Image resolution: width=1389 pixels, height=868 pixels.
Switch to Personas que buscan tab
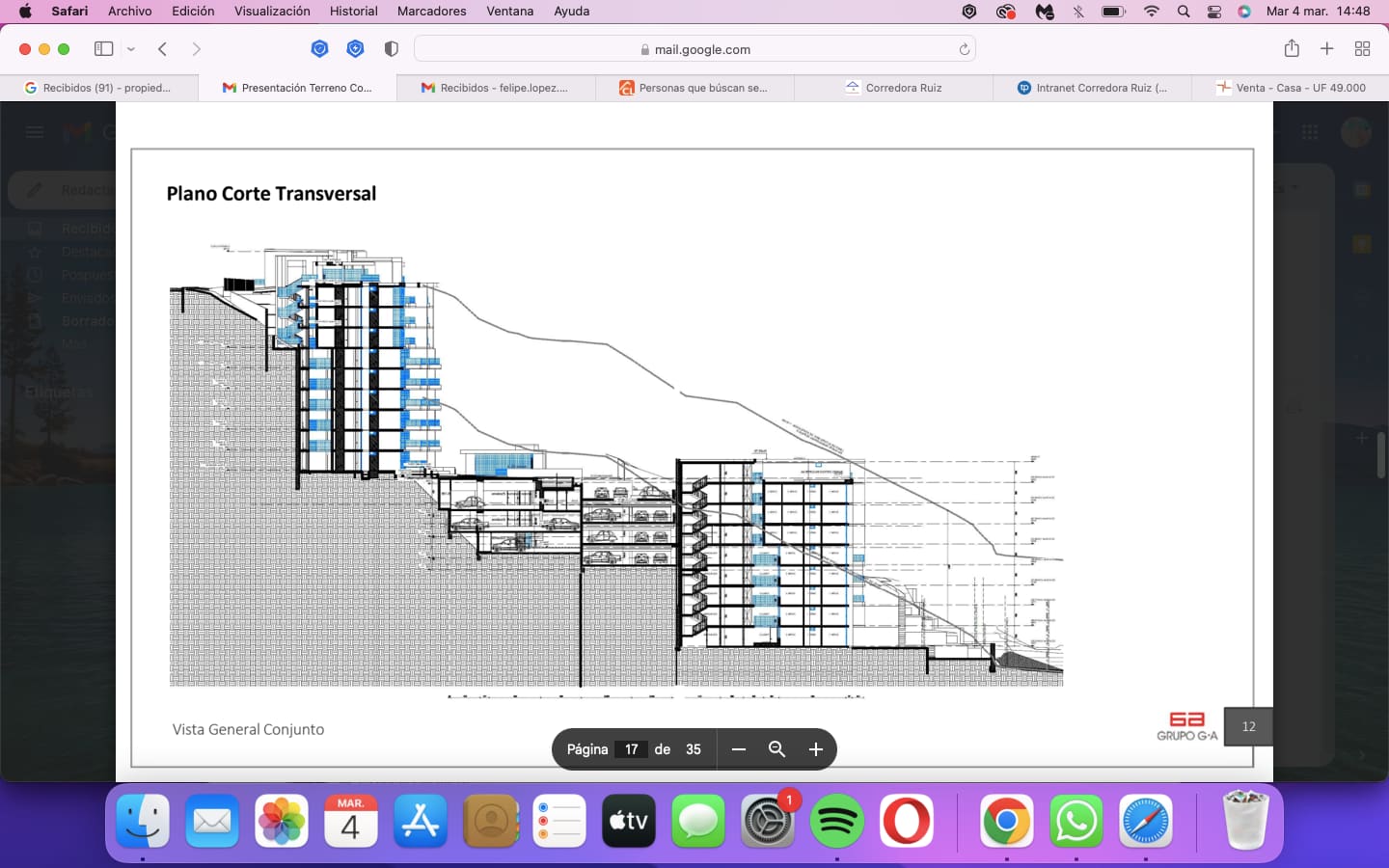click(694, 88)
